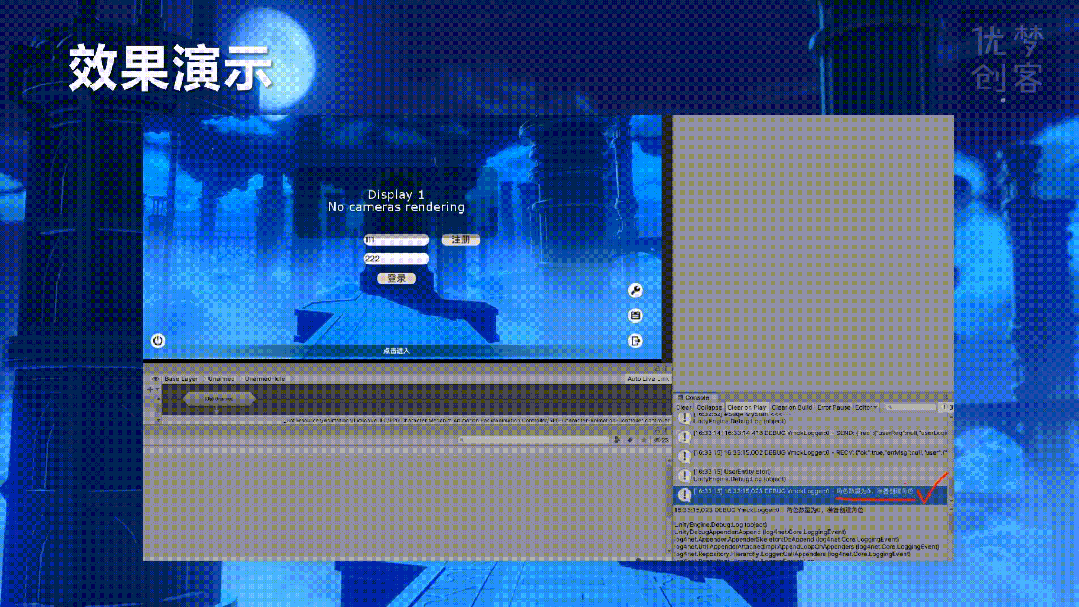Toggle Error Pause in Console

pyautogui.click(x=834, y=407)
